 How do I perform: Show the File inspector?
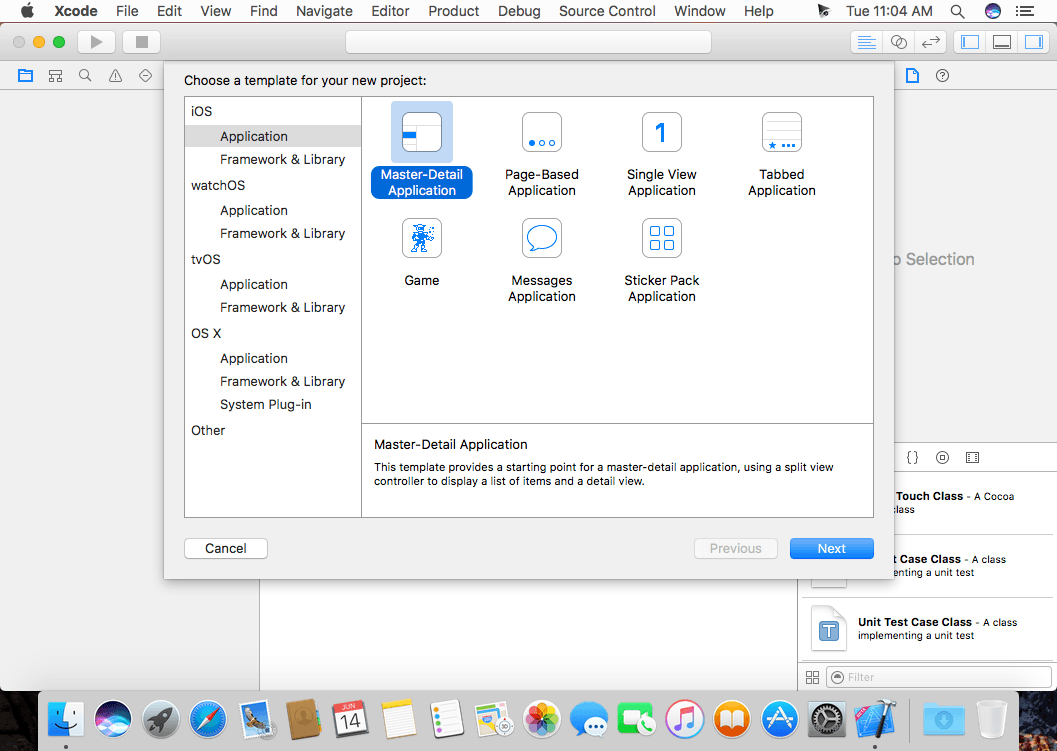[x=912, y=76]
